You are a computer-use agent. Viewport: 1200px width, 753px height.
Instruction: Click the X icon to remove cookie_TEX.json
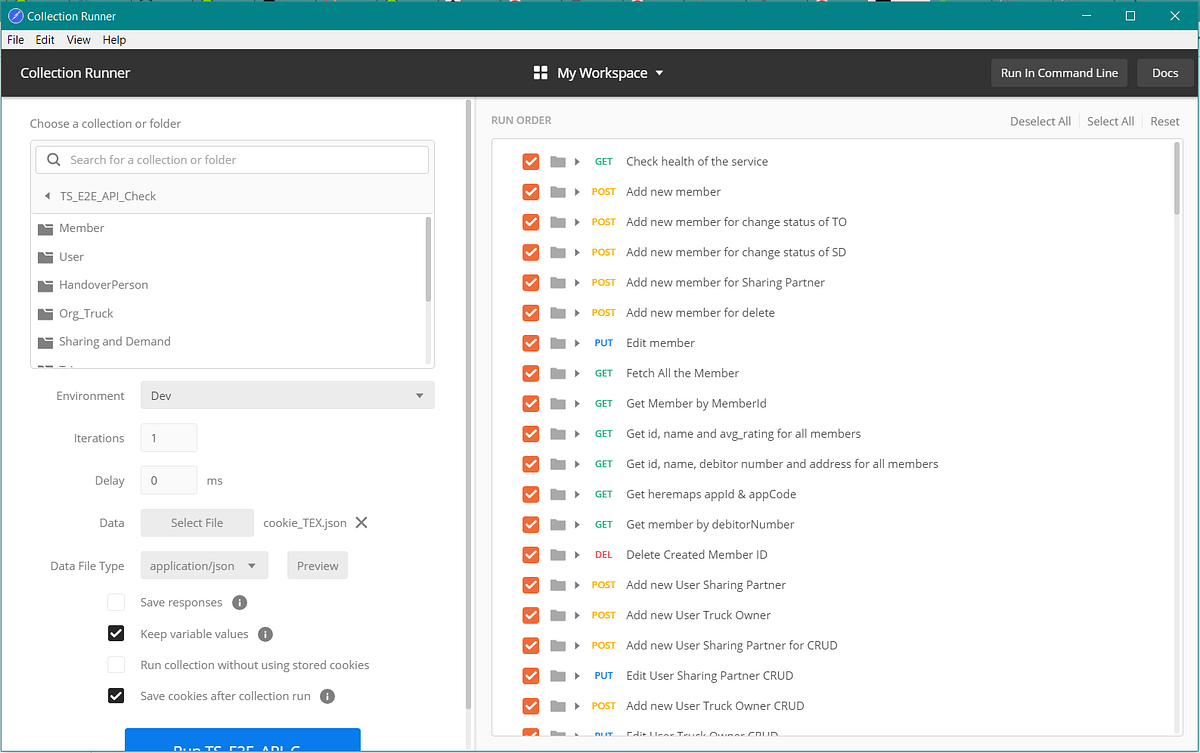click(x=361, y=522)
